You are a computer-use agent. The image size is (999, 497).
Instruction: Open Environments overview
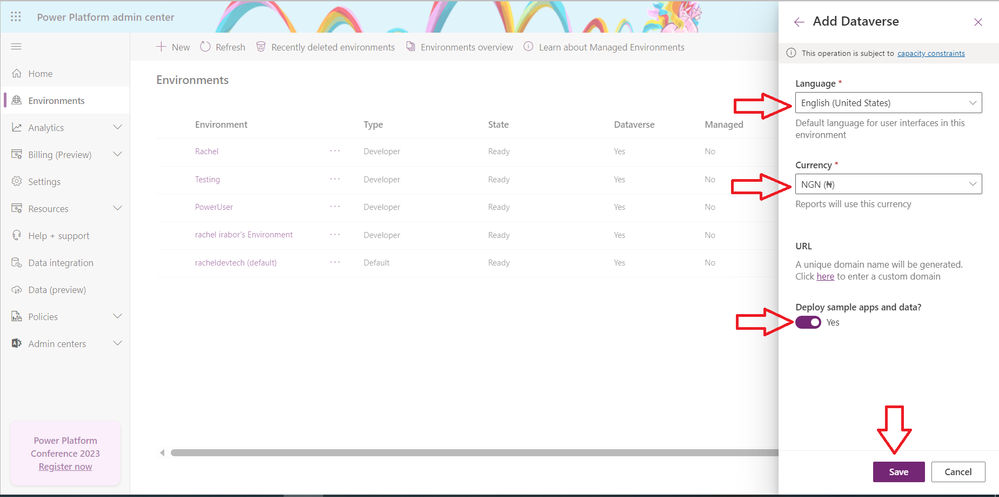pos(459,47)
